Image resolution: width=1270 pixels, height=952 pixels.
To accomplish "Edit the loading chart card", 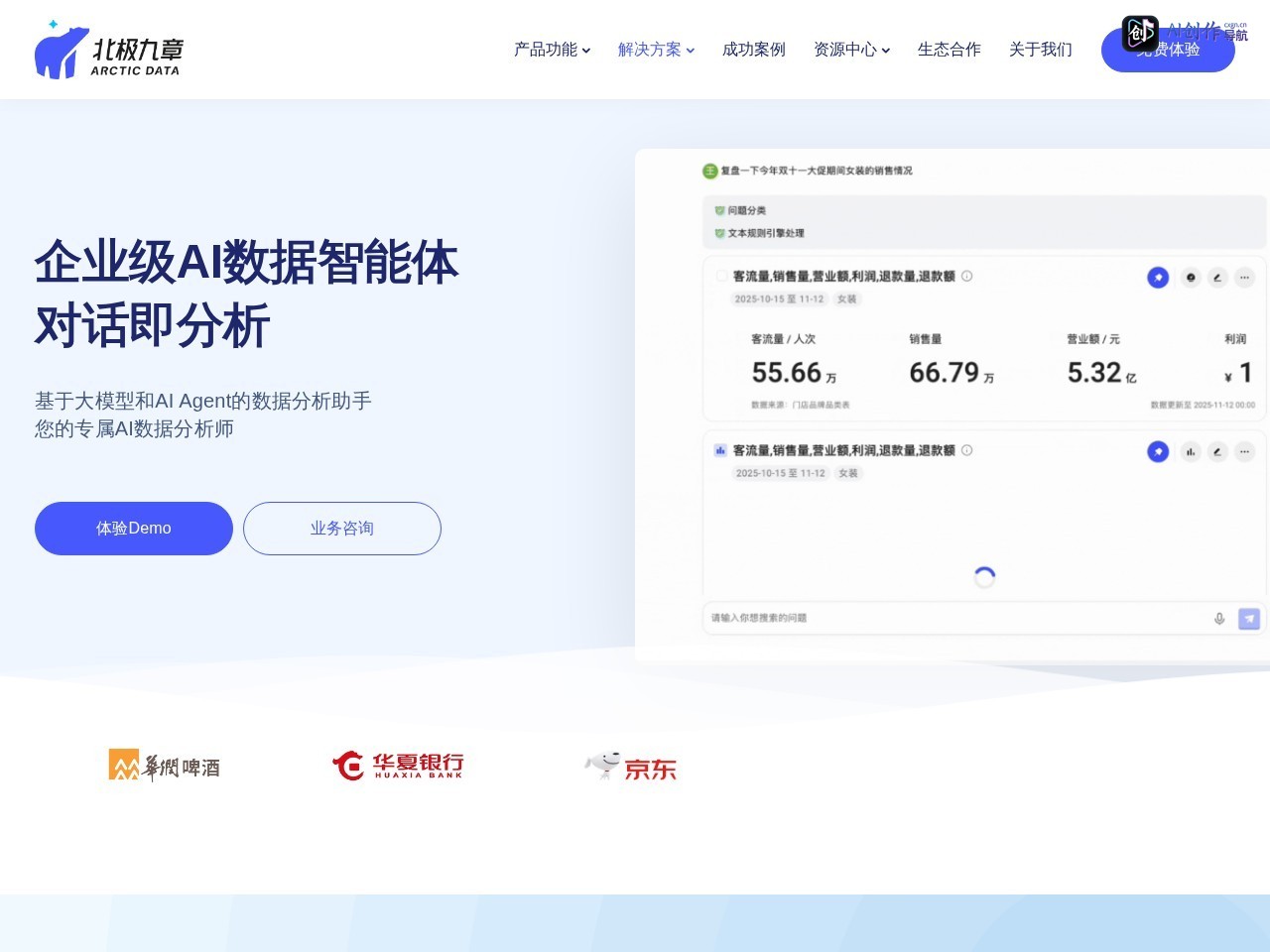I will pyautogui.click(x=1217, y=451).
